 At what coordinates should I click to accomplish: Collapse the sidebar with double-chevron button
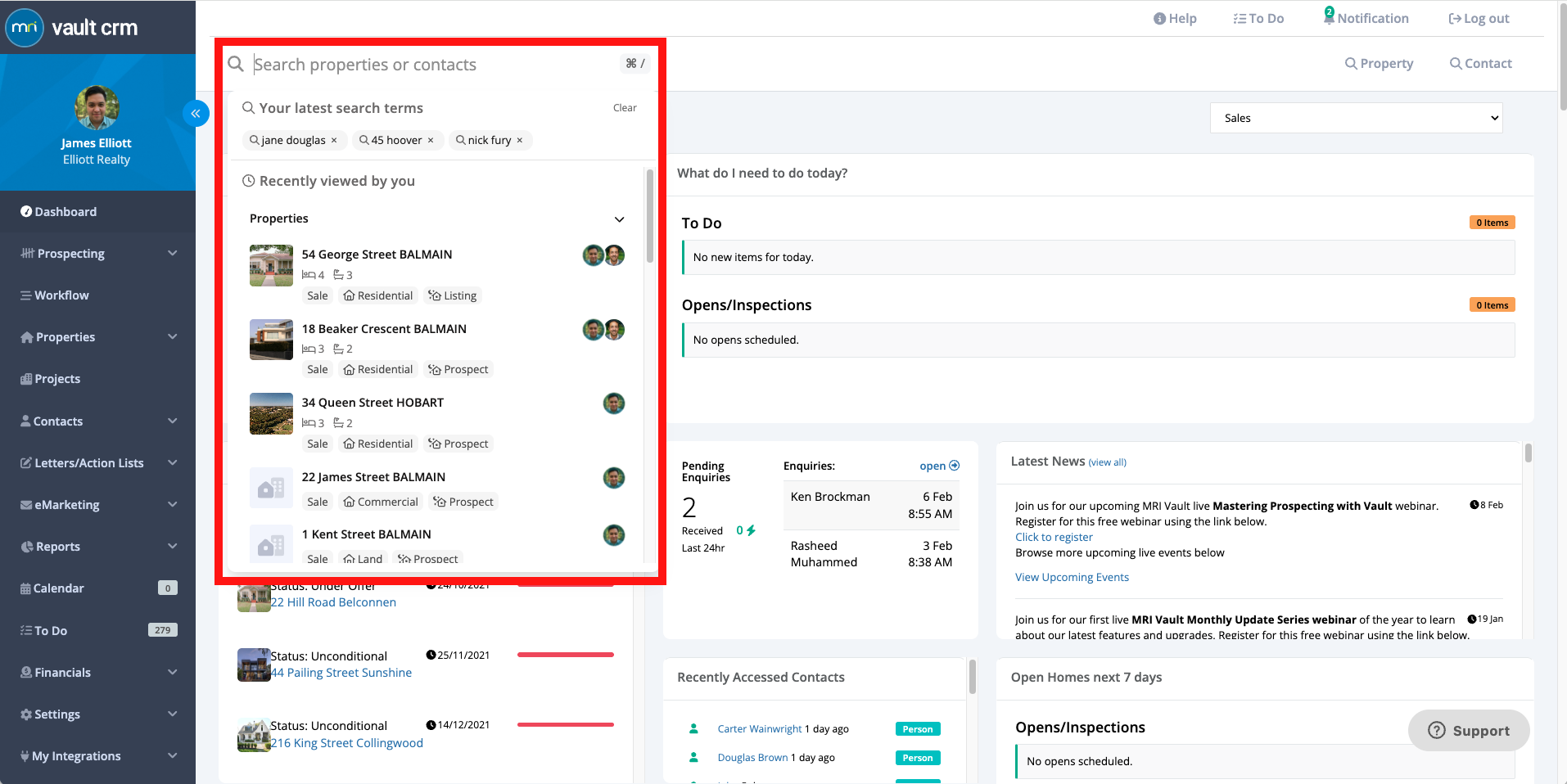(196, 114)
